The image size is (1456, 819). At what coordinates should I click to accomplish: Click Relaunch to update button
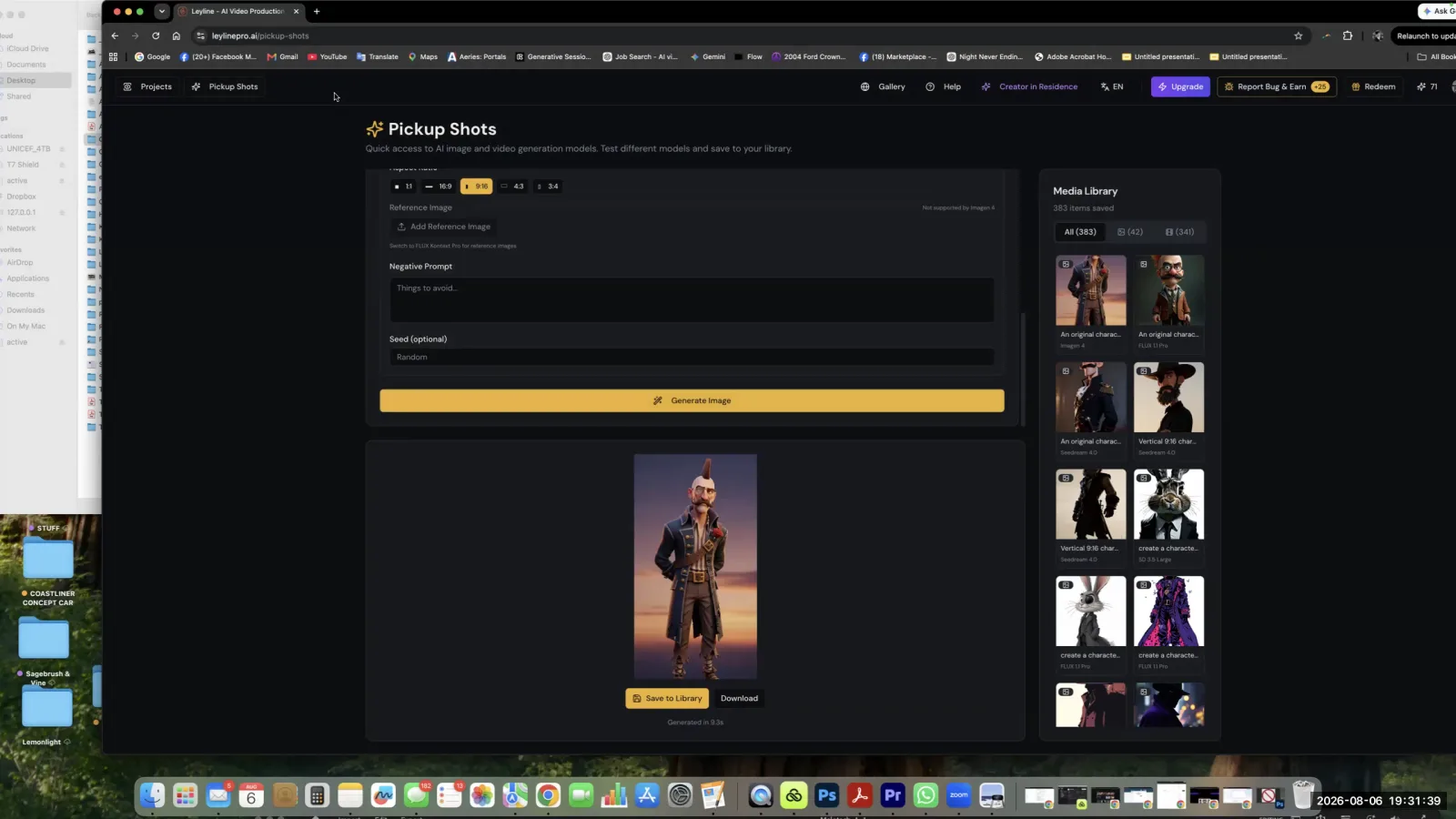click(x=1424, y=35)
